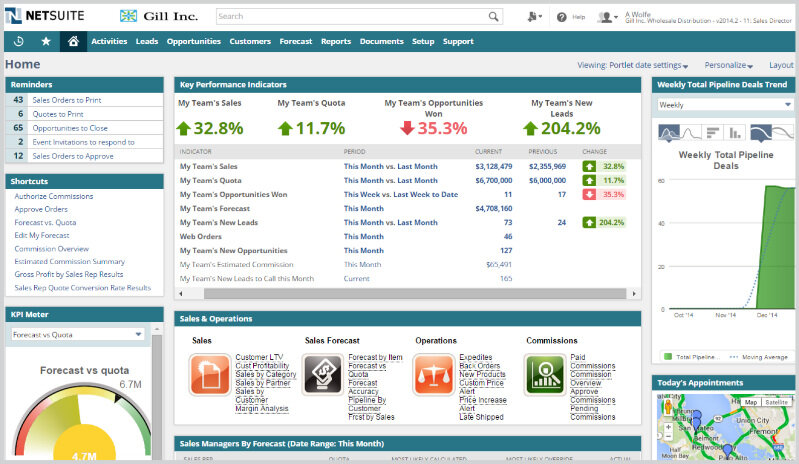Click in the global Search field

point(350,17)
